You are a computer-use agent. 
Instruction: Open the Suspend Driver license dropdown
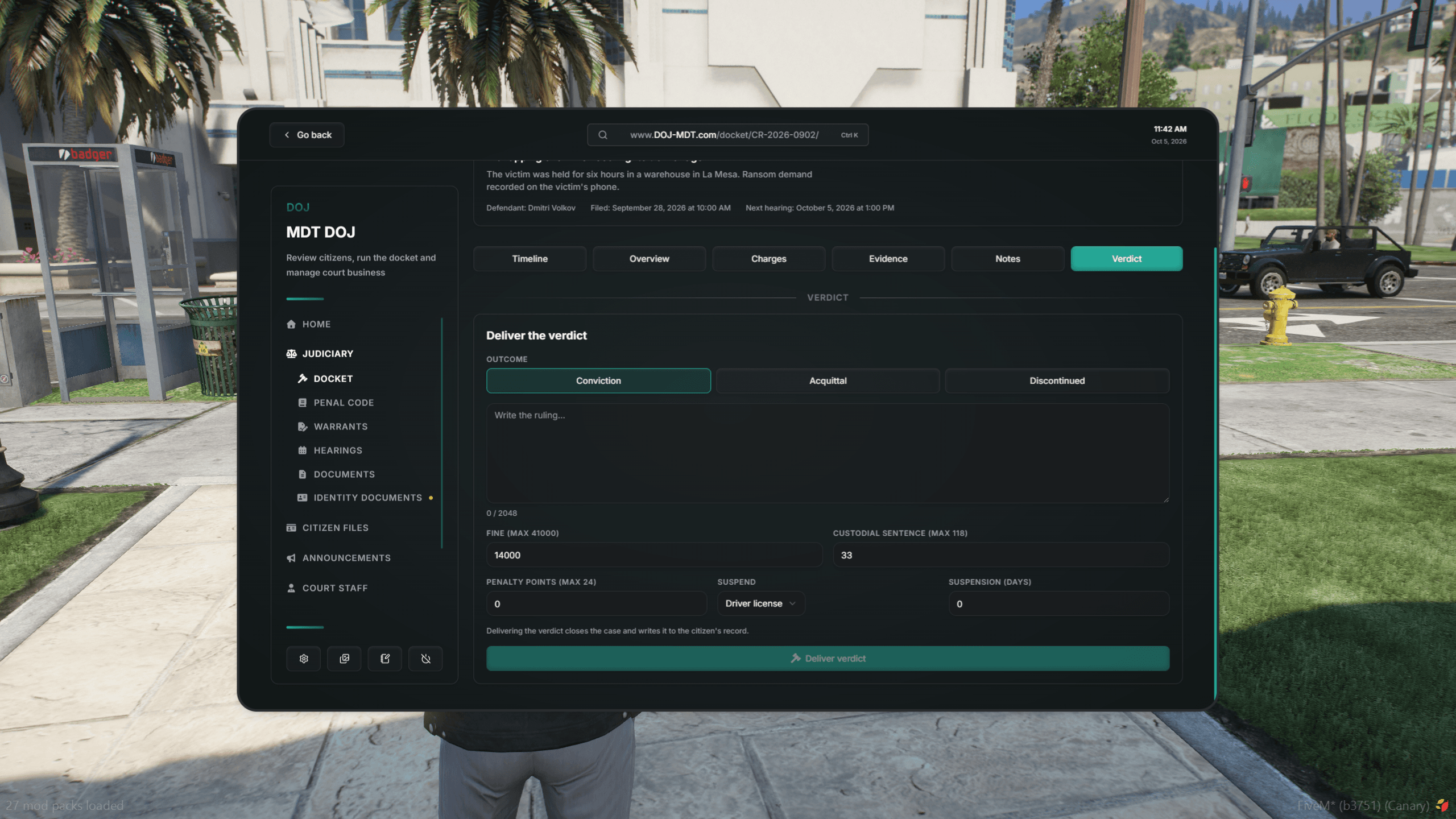[761, 603]
